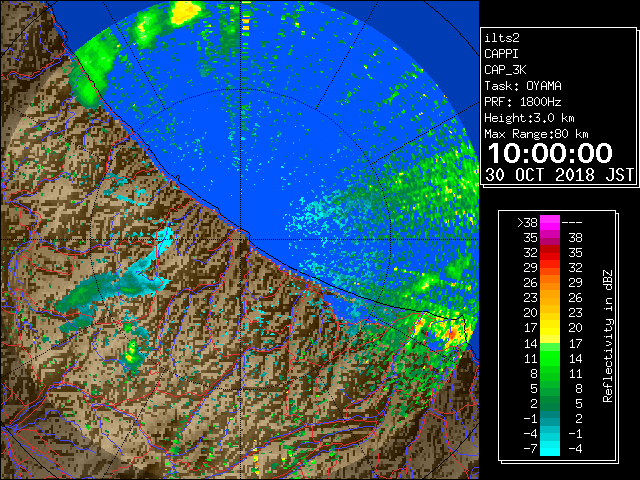Select the dark green 2–5 dBZ legend band
The height and width of the screenshot is (480, 640).
pyautogui.click(x=550, y=403)
